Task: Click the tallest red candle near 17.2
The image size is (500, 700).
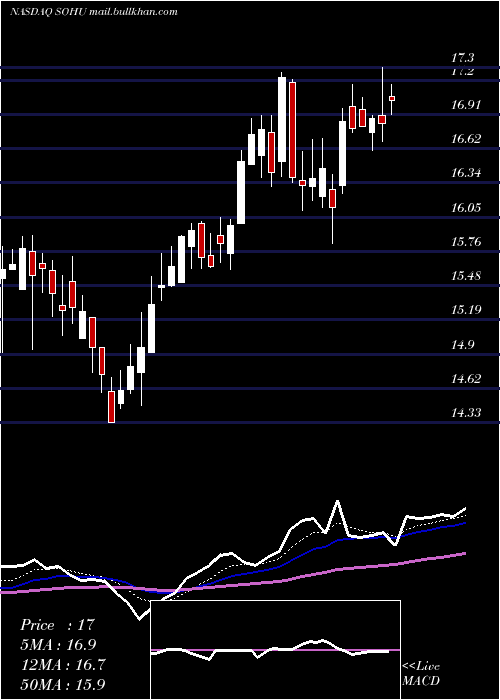Action: [292, 129]
